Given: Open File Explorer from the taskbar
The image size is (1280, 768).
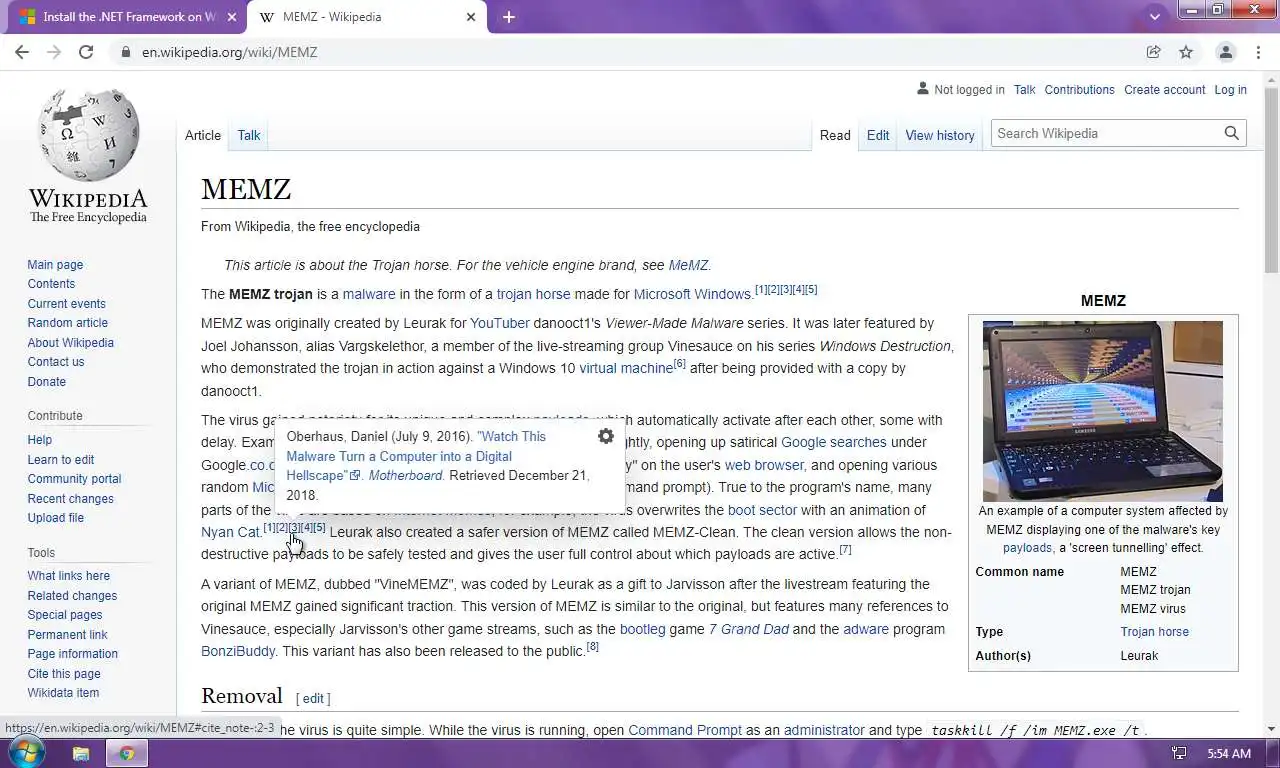Looking at the screenshot, I should (81, 753).
